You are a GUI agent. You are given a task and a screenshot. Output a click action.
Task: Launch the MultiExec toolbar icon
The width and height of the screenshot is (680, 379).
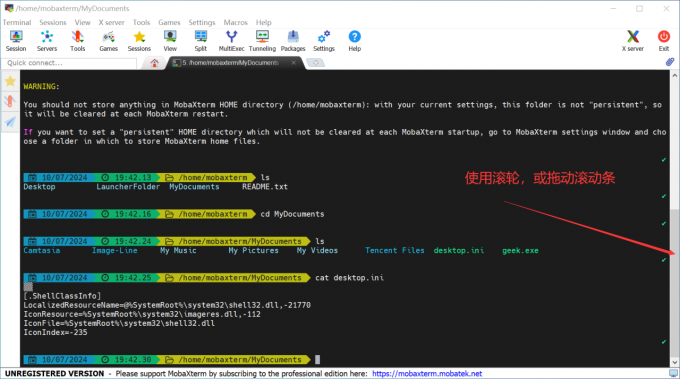coord(232,41)
